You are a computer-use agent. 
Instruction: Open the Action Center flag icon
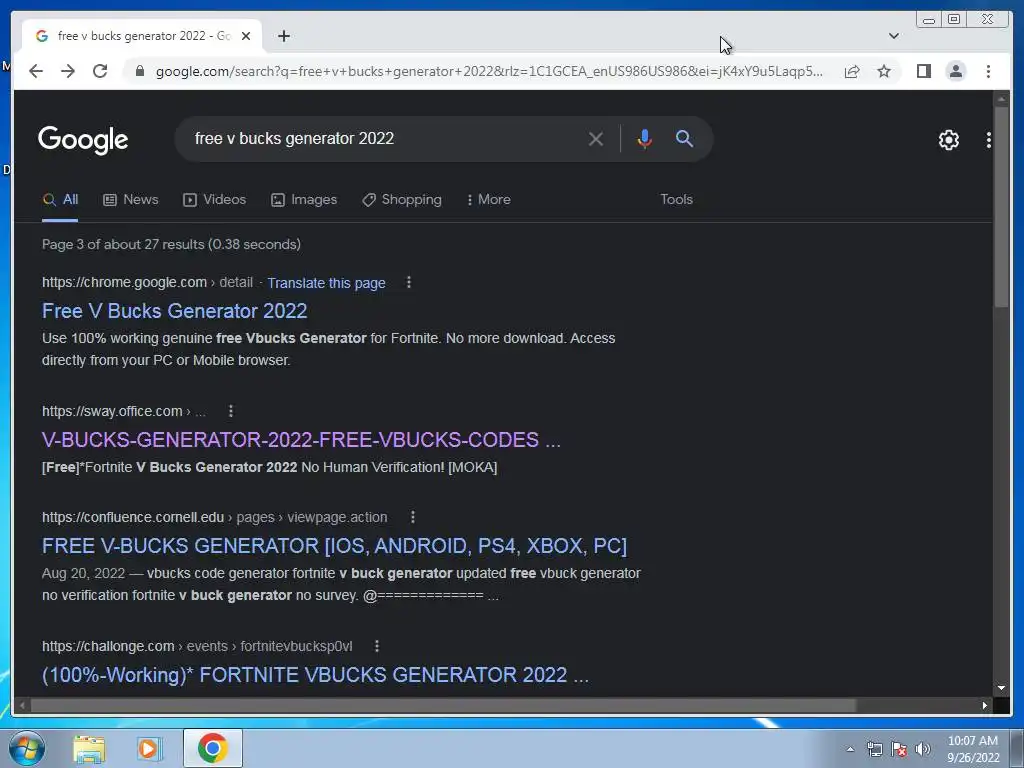coord(899,749)
